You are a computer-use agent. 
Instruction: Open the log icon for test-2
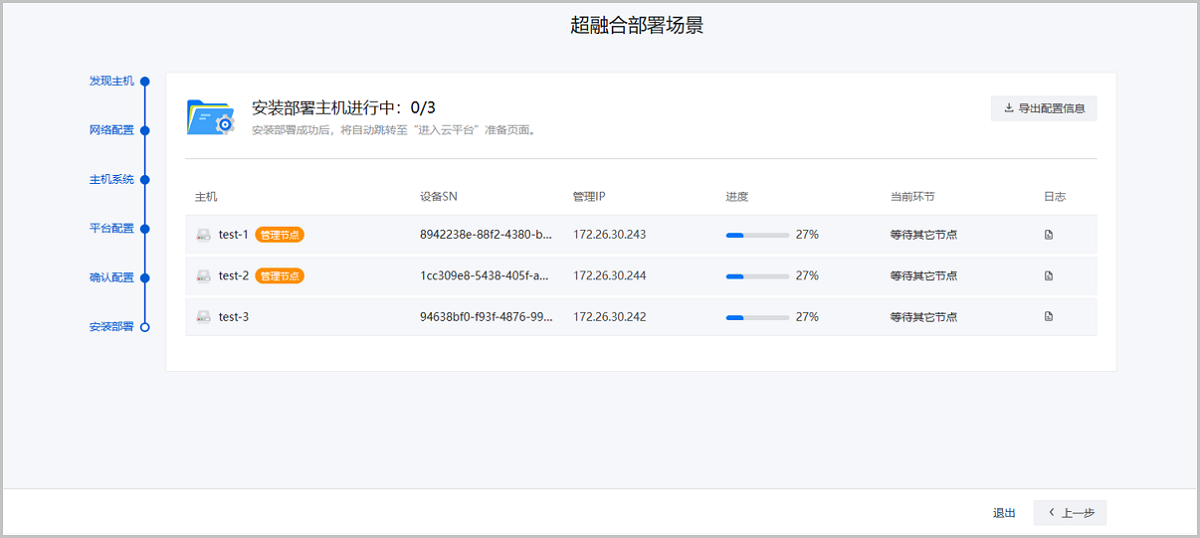coord(1048,276)
